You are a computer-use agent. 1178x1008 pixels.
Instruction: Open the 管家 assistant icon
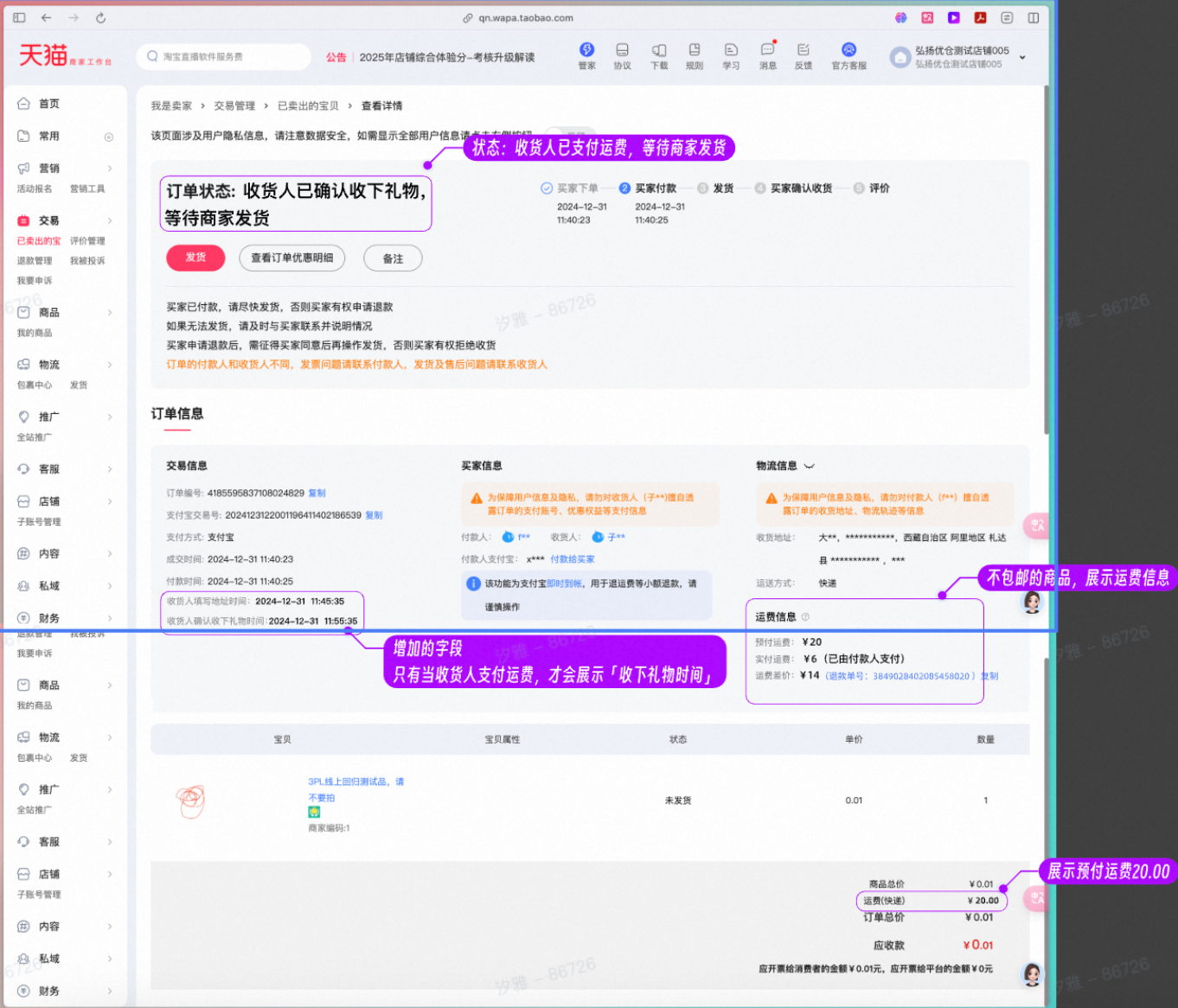(x=586, y=56)
